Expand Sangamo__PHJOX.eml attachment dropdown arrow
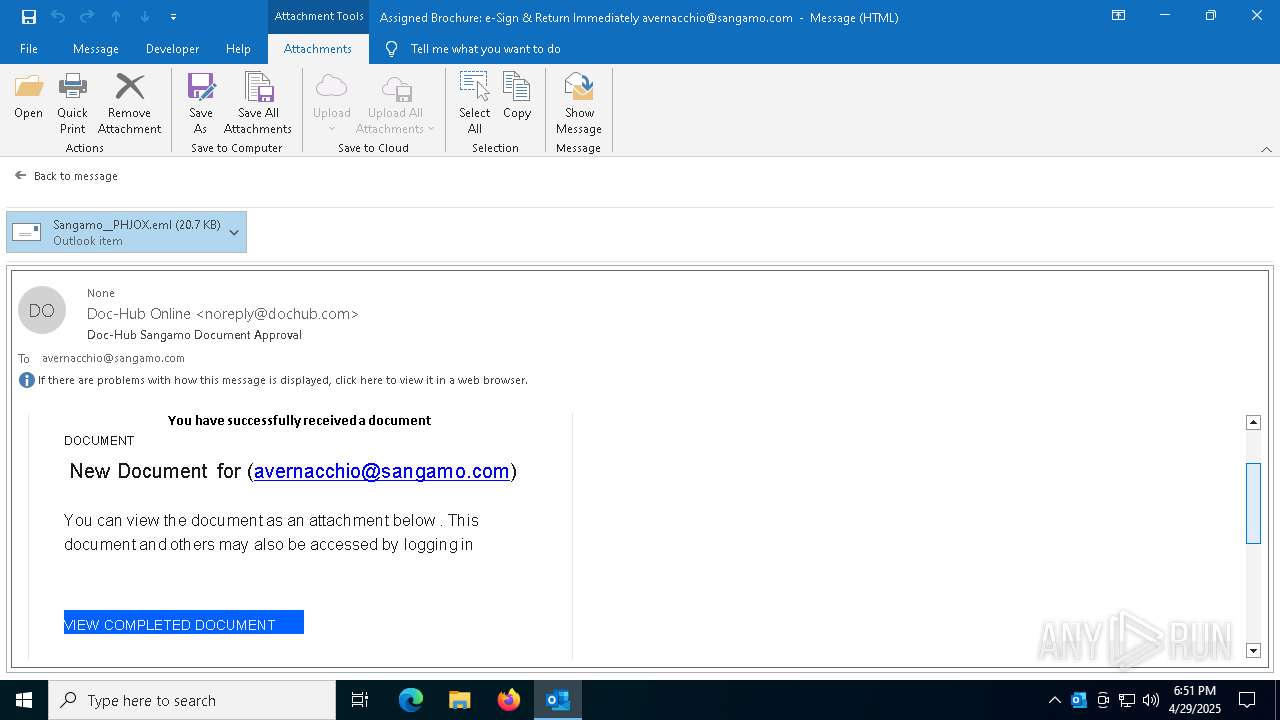This screenshot has height=720, width=1280. 234,232
